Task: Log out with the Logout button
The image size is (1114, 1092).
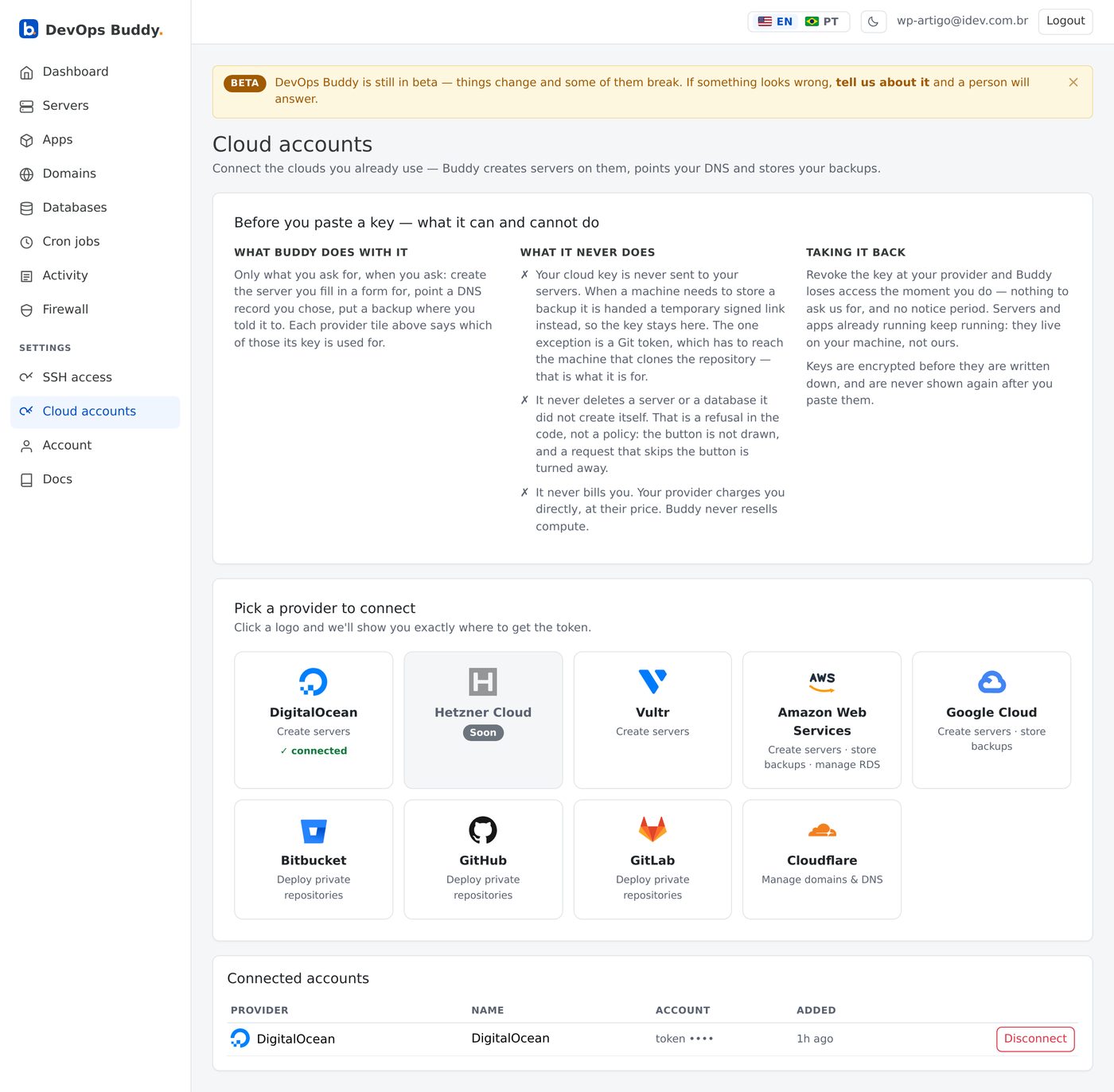Action: coord(1065,21)
